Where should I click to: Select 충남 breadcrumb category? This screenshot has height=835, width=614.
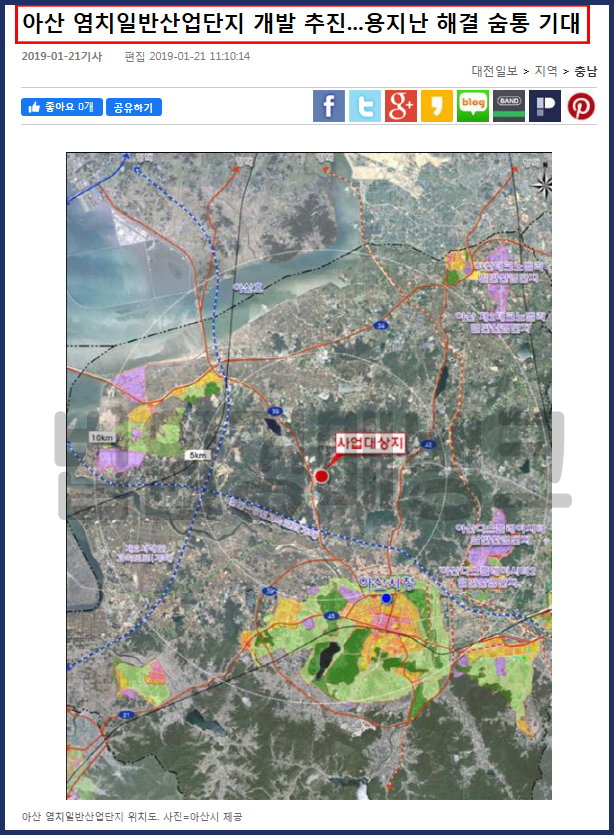click(585, 71)
